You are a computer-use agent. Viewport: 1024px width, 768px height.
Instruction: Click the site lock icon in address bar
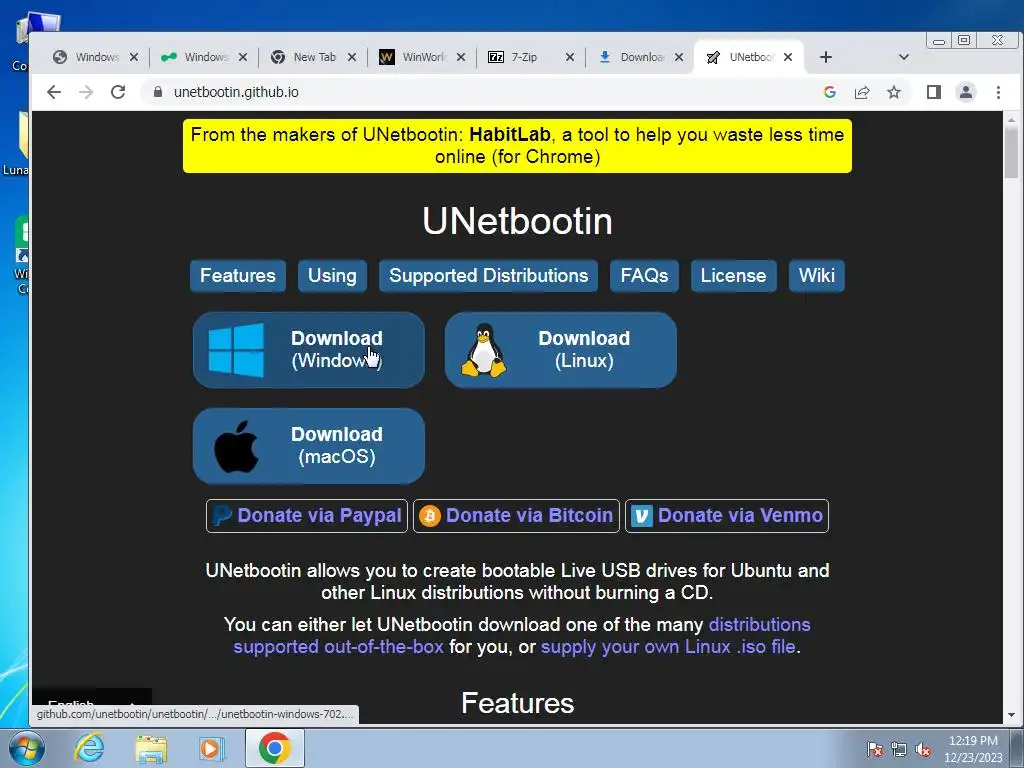pos(157,92)
